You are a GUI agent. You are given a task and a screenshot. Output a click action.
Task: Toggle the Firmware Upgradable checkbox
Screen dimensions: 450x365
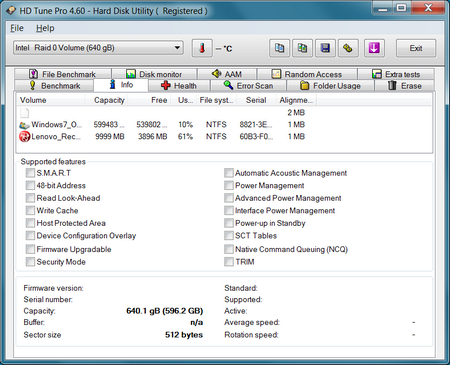30,249
